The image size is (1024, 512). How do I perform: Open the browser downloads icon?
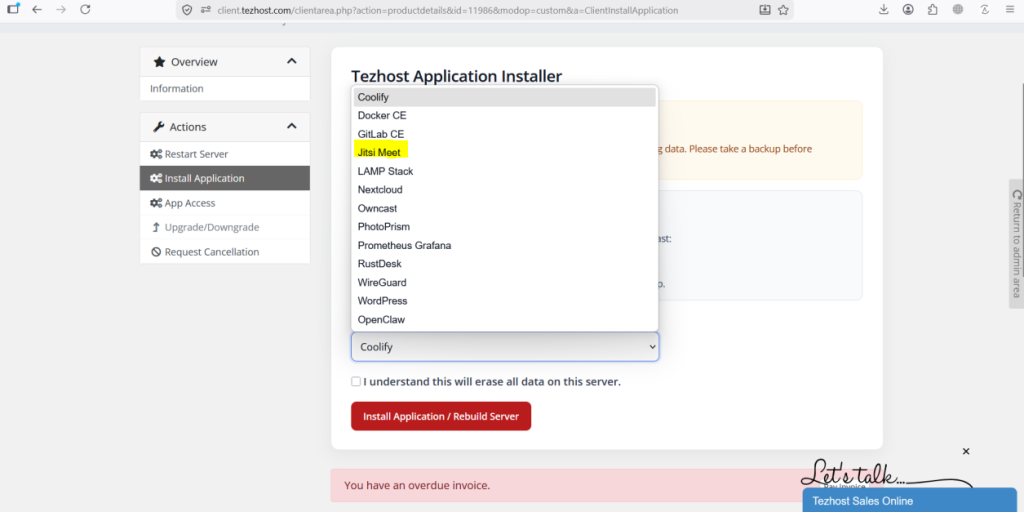tap(884, 10)
